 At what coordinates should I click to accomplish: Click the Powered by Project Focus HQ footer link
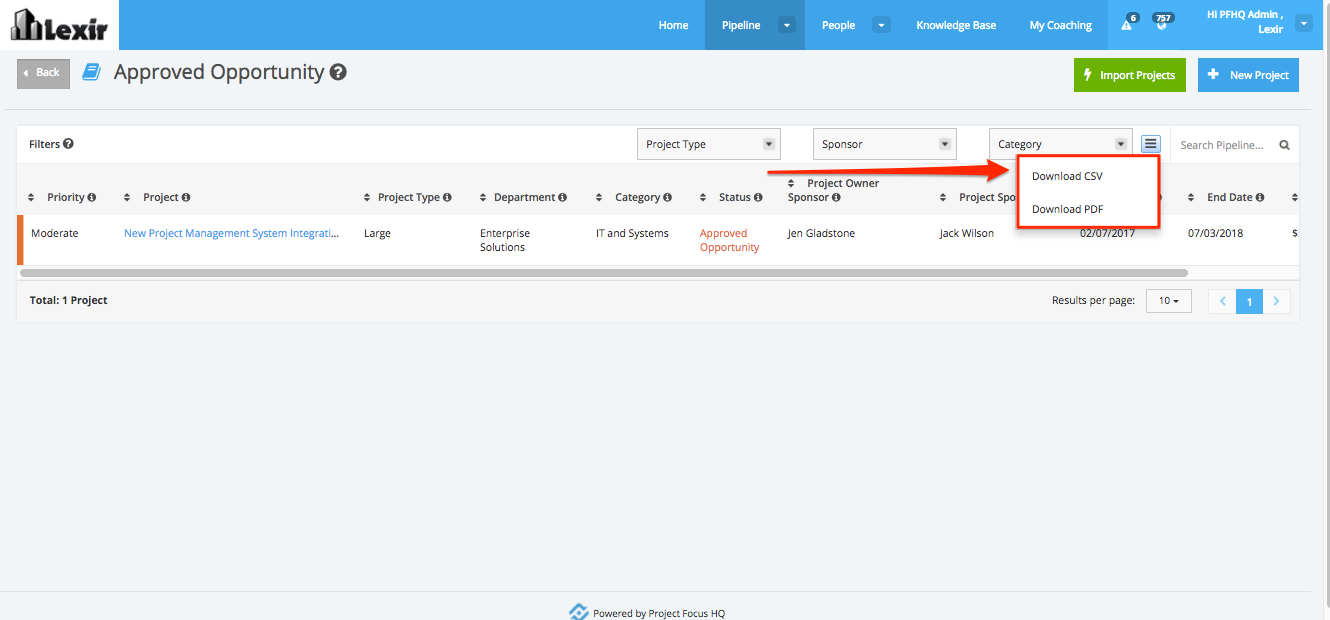647,612
